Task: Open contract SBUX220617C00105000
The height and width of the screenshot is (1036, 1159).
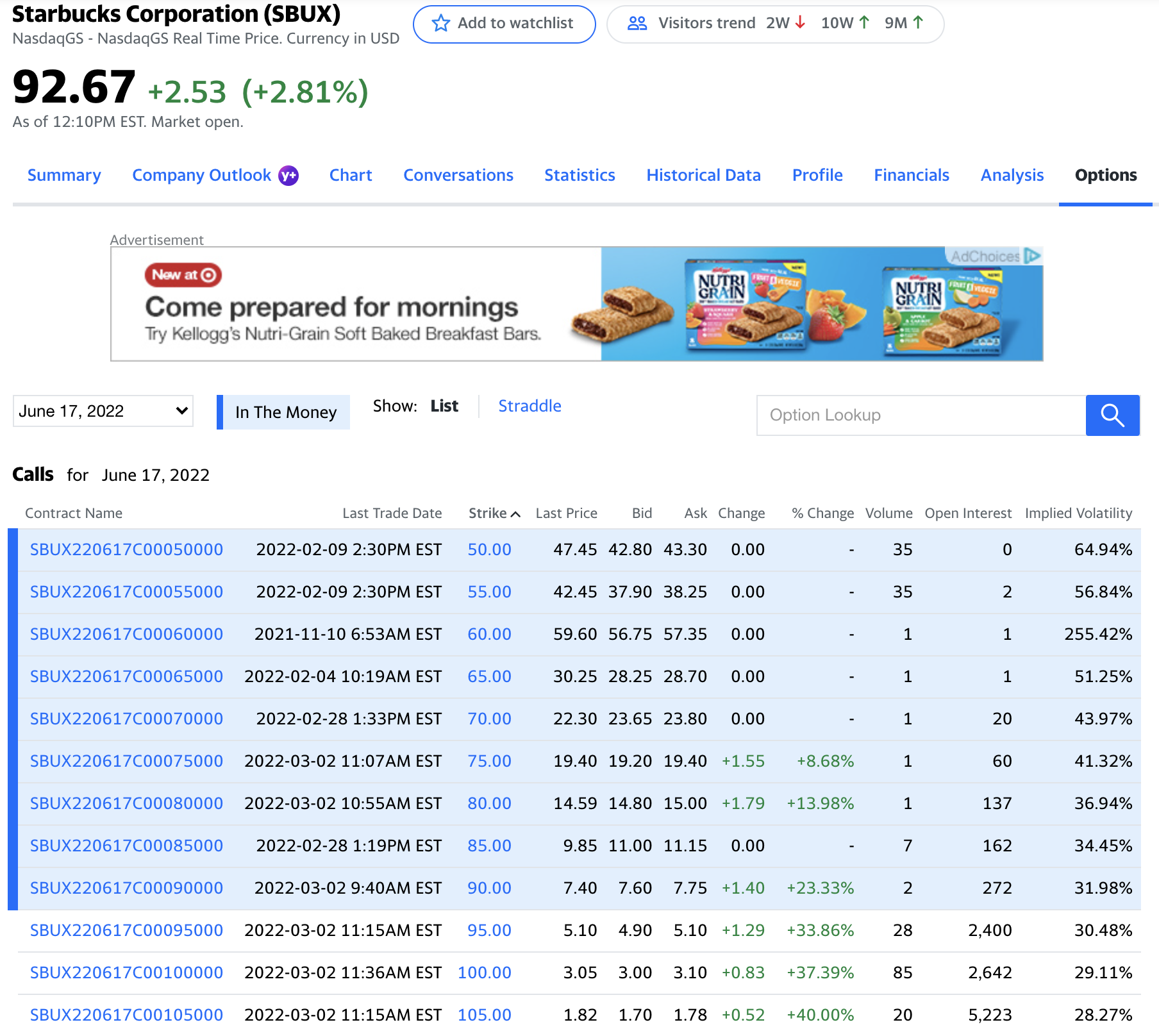Action: pos(126,1015)
